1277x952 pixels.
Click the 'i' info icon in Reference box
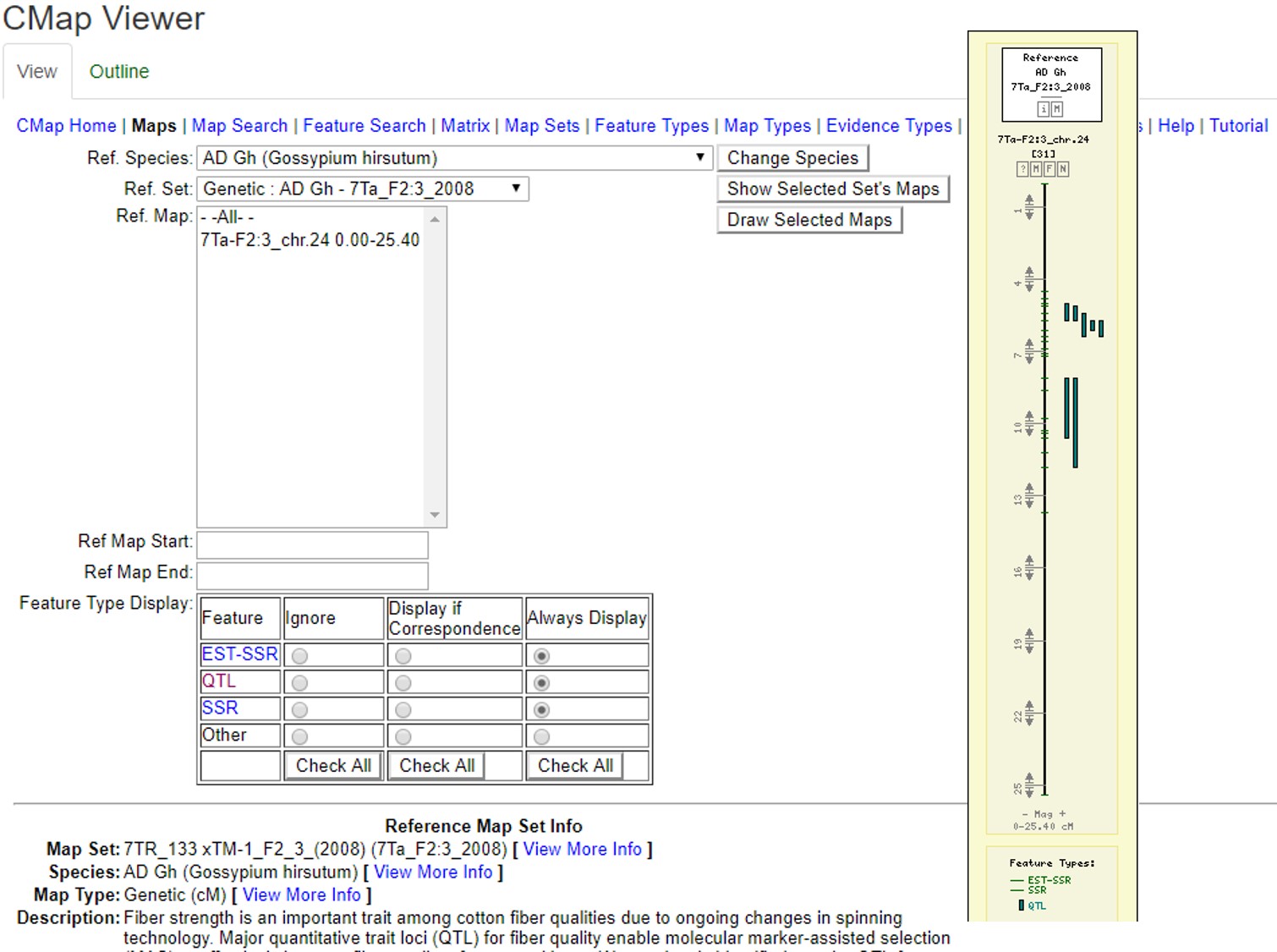point(1044,109)
